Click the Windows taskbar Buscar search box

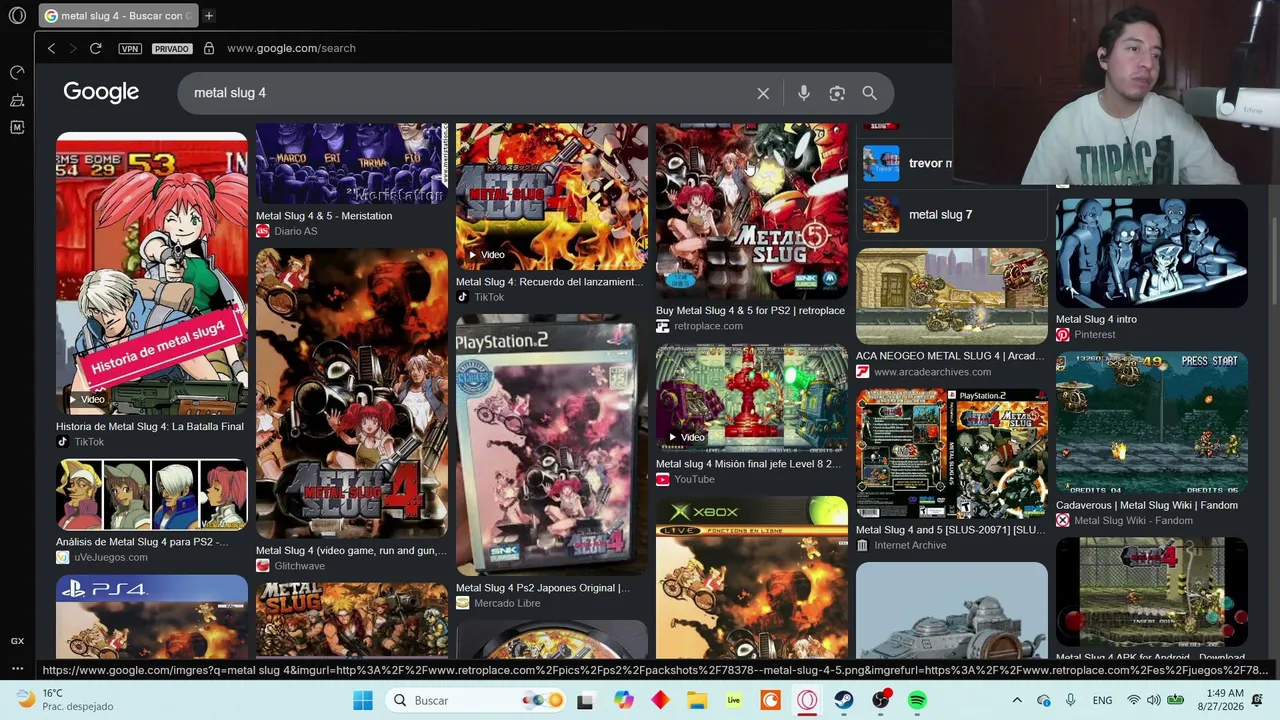(476, 700)
